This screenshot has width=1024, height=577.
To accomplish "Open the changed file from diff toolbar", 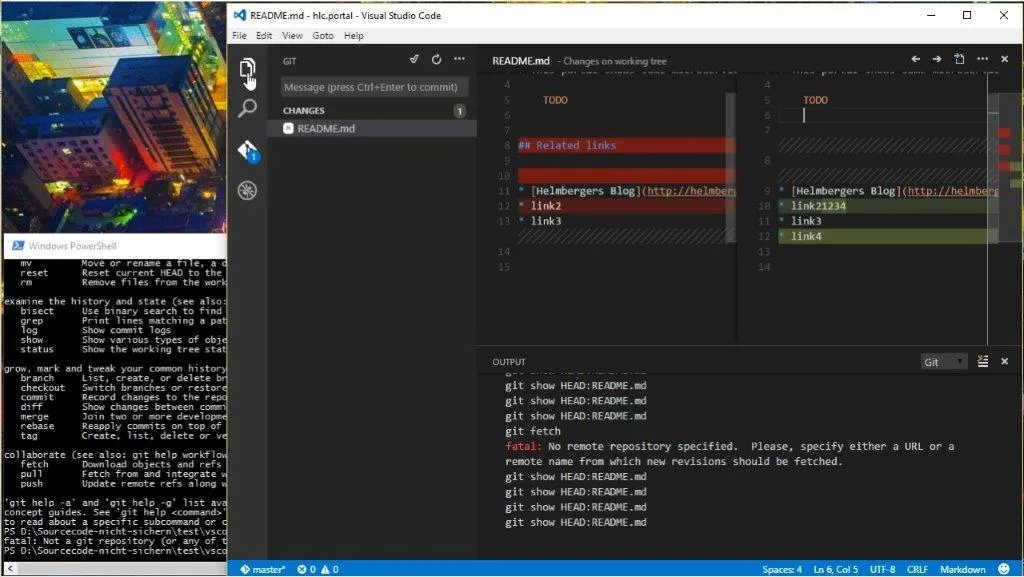I will click(x=959, y=59).
